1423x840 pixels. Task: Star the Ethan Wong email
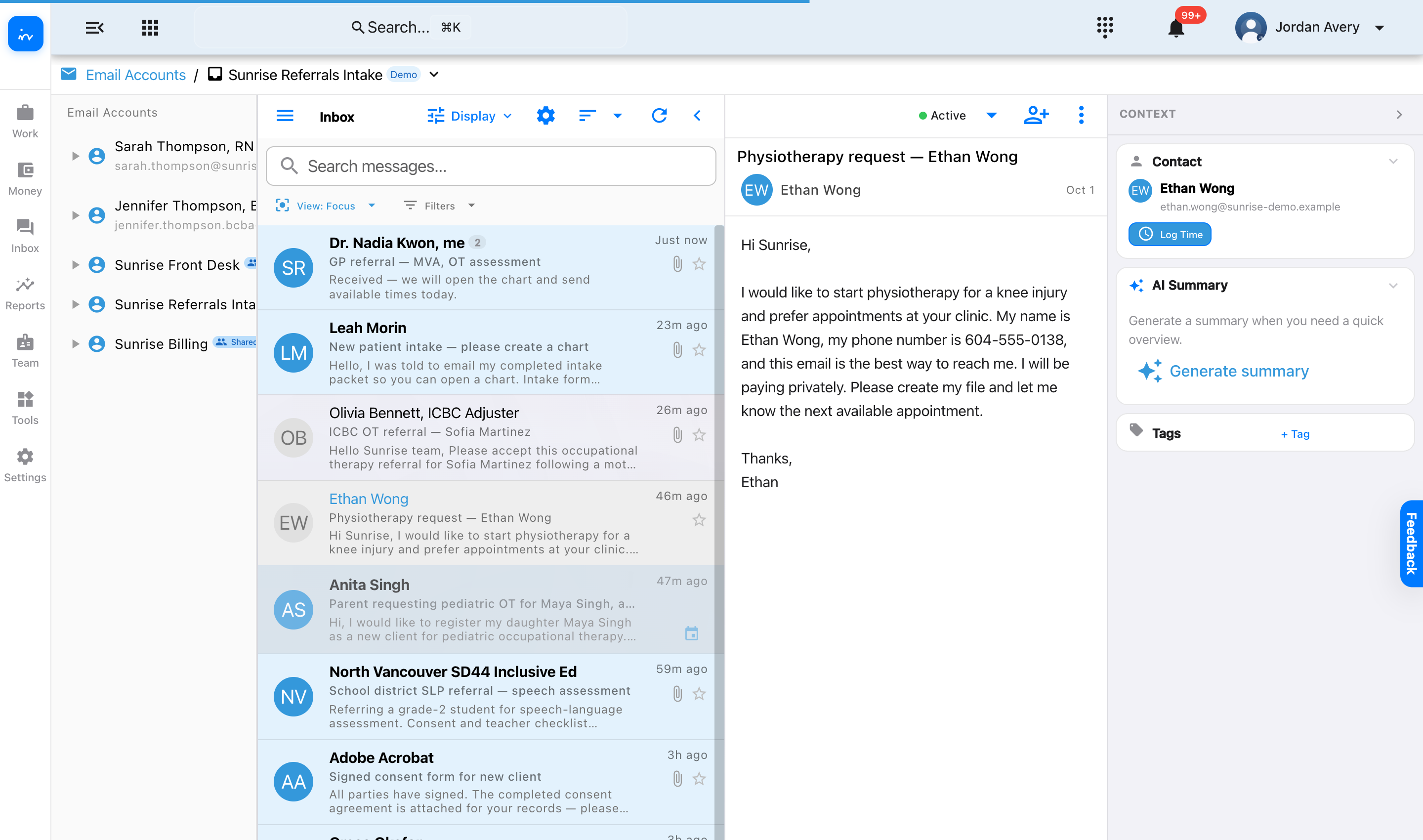click(699, 520)
